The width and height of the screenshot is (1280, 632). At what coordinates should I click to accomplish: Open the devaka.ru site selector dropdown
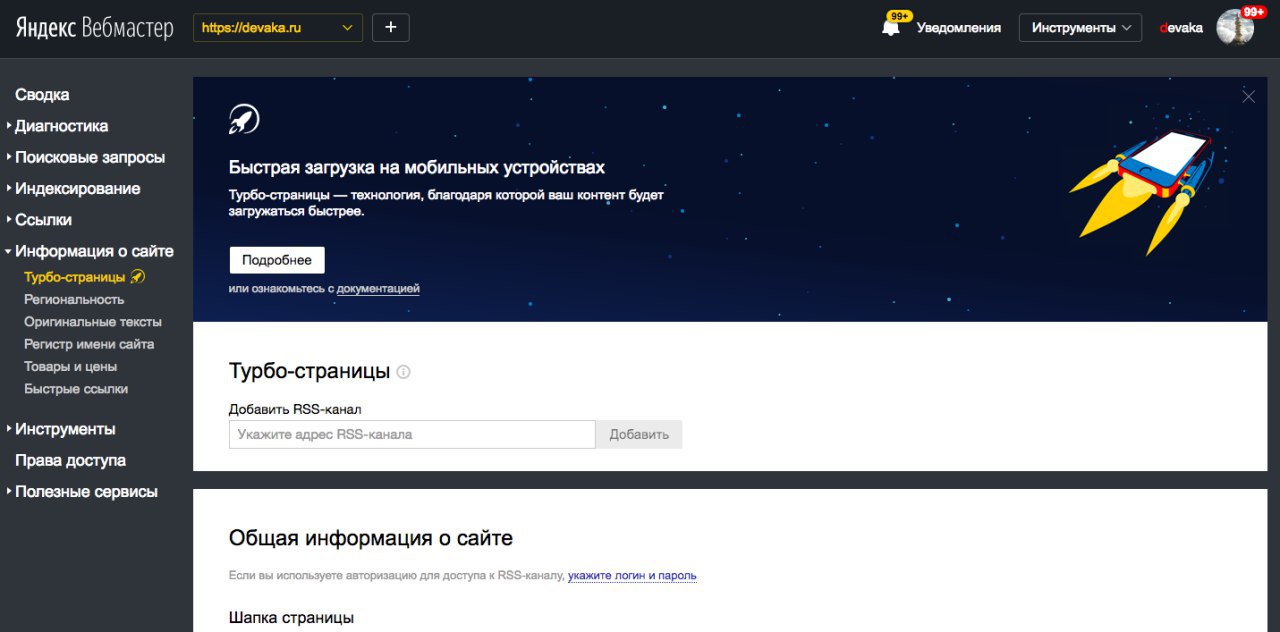point(278,28)
